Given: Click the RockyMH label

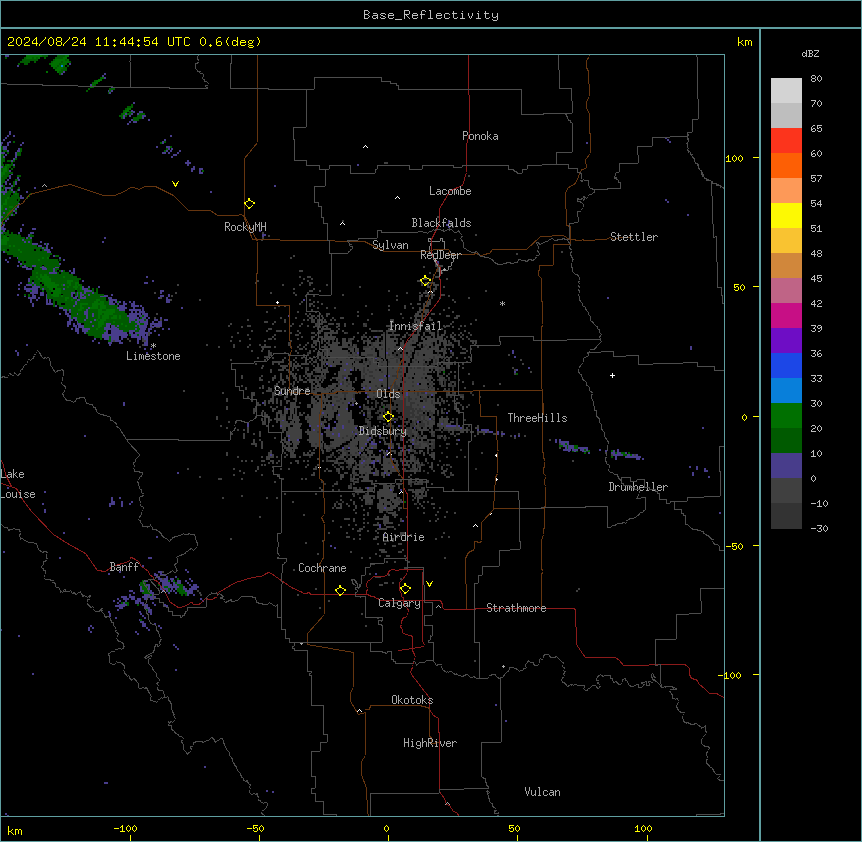Looking at the screenshot, I should click(245, 227).
